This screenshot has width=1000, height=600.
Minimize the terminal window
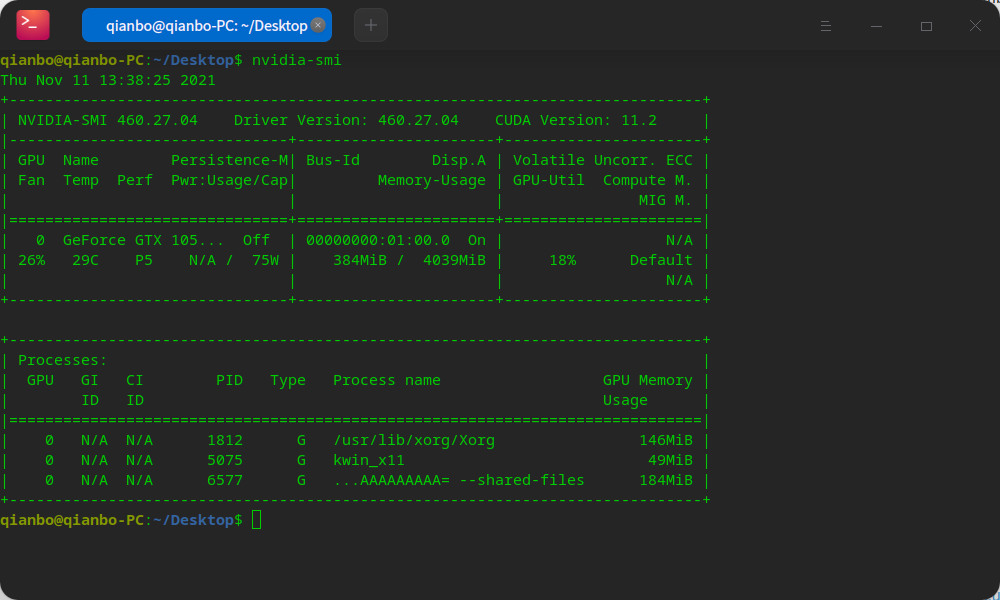876,26
